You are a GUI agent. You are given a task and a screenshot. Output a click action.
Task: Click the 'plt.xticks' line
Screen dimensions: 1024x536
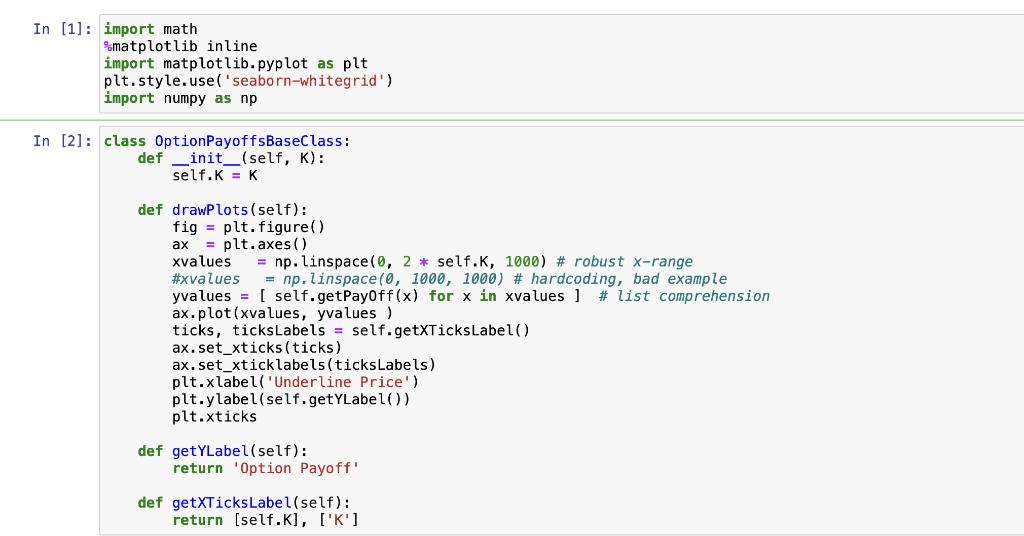(x=214, y=417)
